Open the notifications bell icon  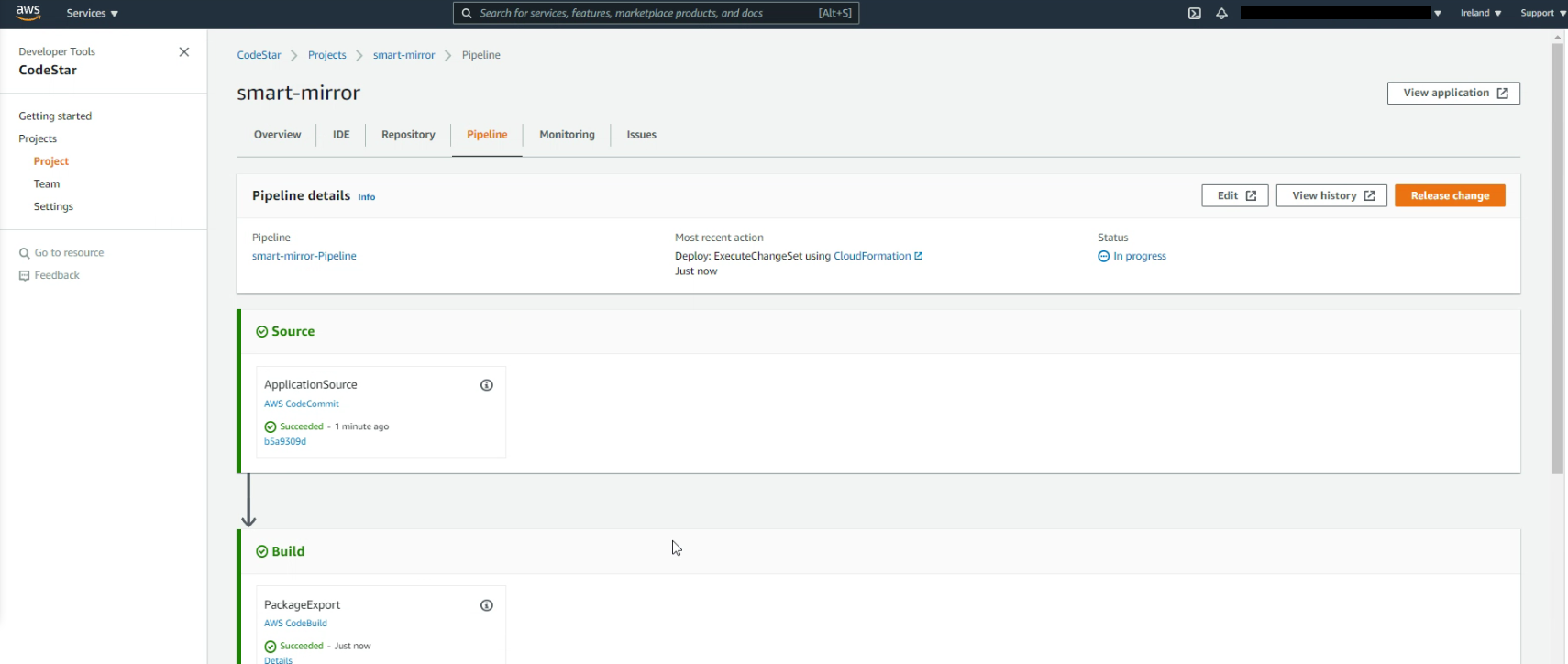point(1221,13)
